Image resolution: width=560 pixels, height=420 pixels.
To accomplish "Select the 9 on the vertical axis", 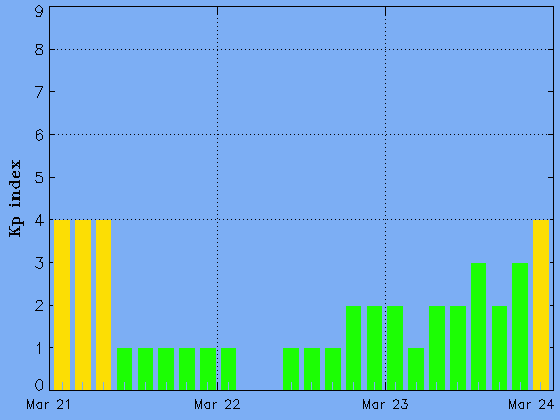I will click(x=39, y=11).
